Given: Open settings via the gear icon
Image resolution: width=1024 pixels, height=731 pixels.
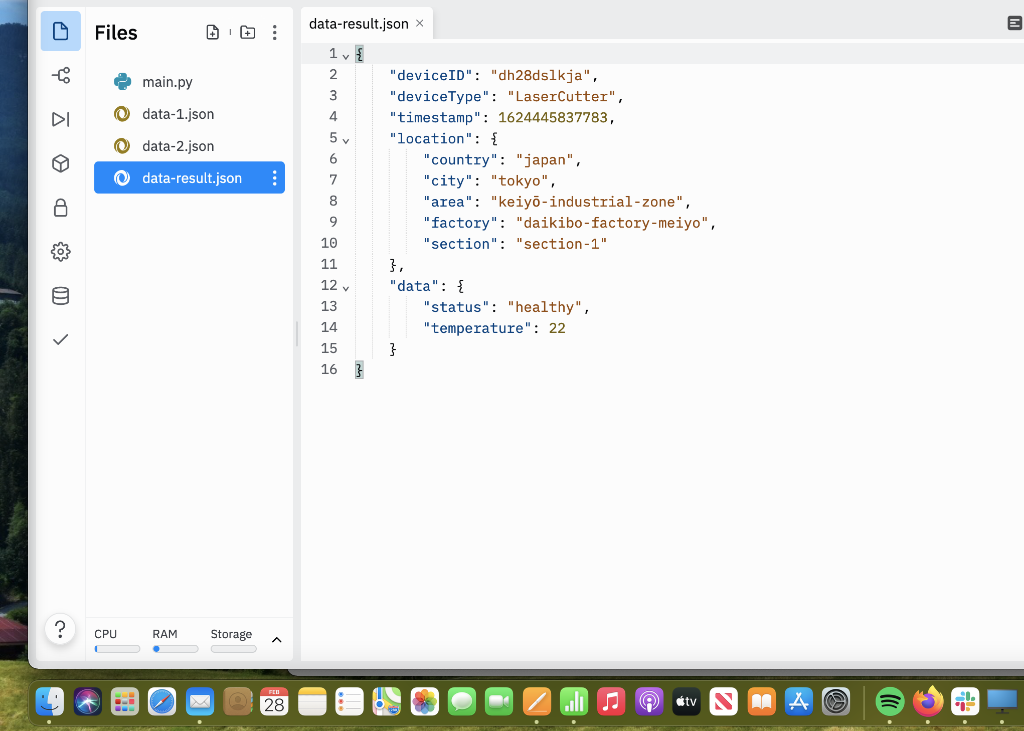Looking at the screenshot, I should pyautogui.click(x=60, y=252).
